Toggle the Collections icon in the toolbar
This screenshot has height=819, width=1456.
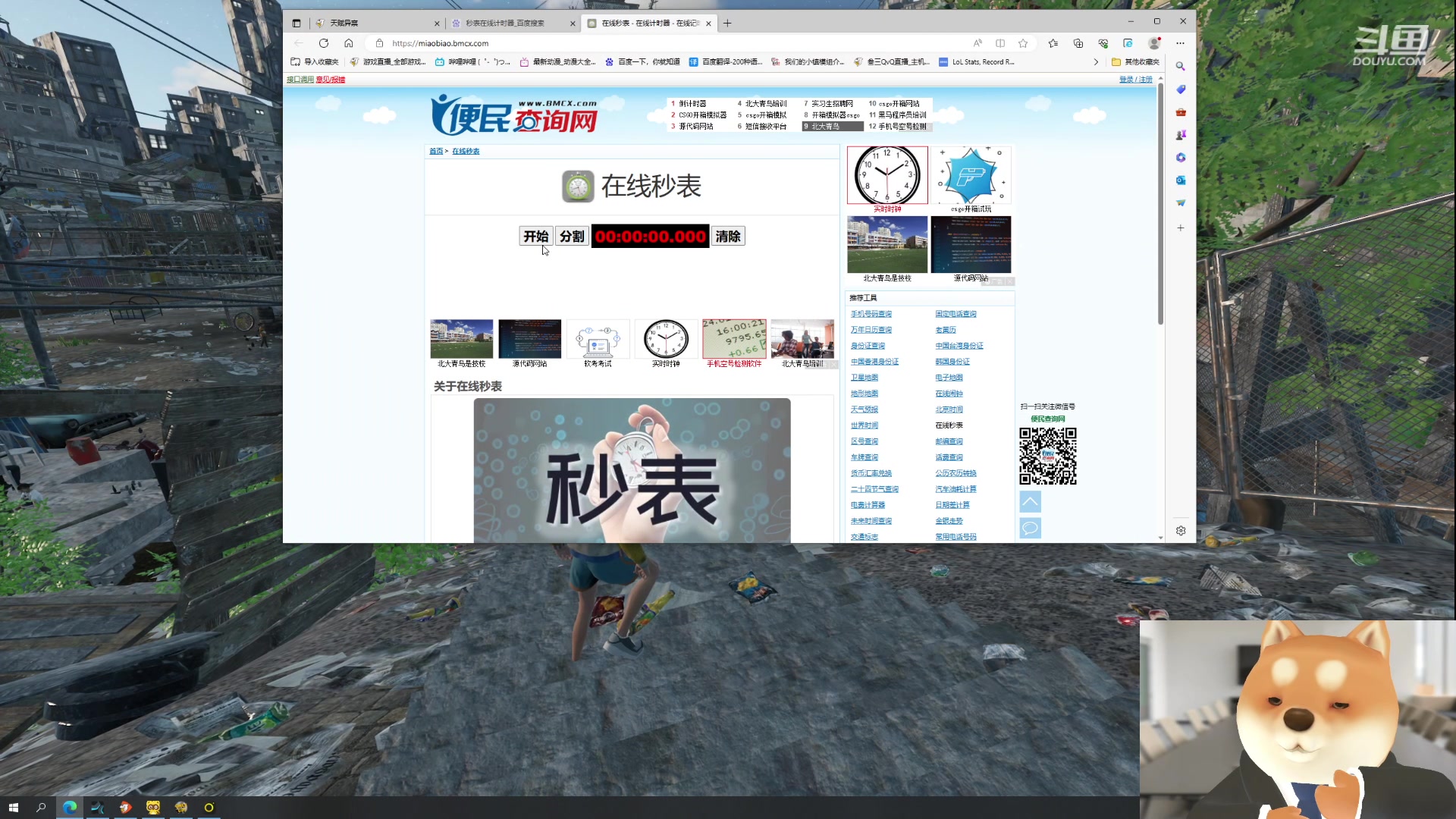pyautogui.click(x=1078, y=43)
